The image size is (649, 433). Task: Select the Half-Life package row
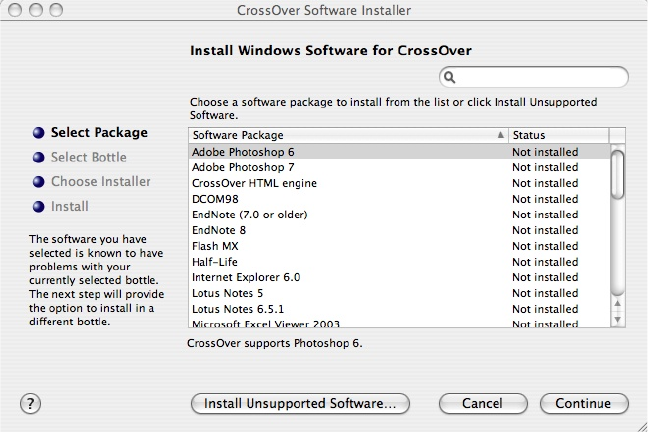click(214, 262)
